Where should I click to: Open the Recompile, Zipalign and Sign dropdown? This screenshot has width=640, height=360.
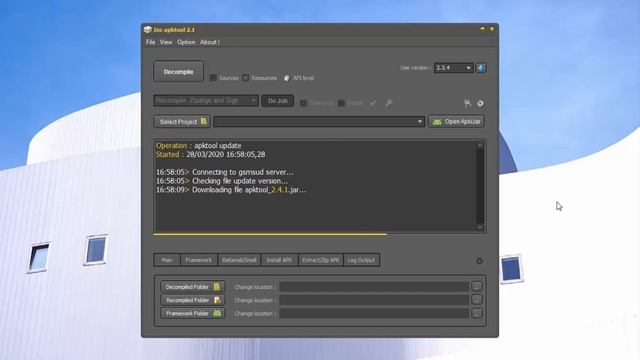point(206,100)
